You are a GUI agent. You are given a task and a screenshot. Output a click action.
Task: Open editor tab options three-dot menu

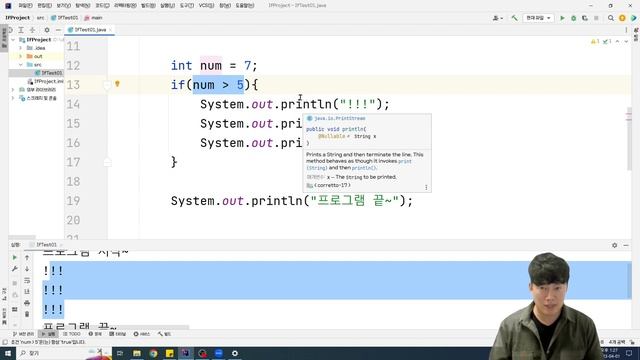point(626,30)
